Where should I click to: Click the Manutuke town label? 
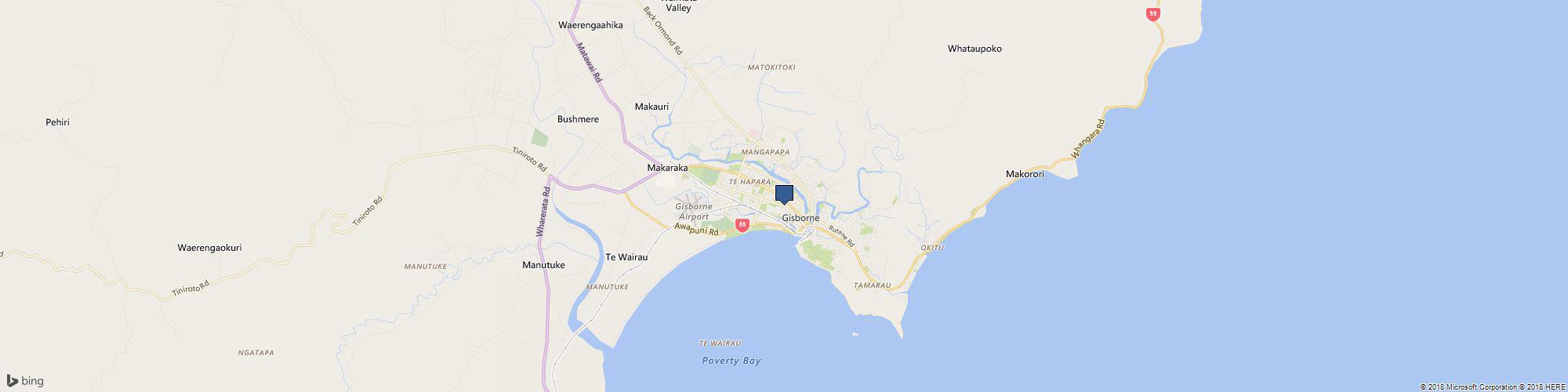pos(543,265)
